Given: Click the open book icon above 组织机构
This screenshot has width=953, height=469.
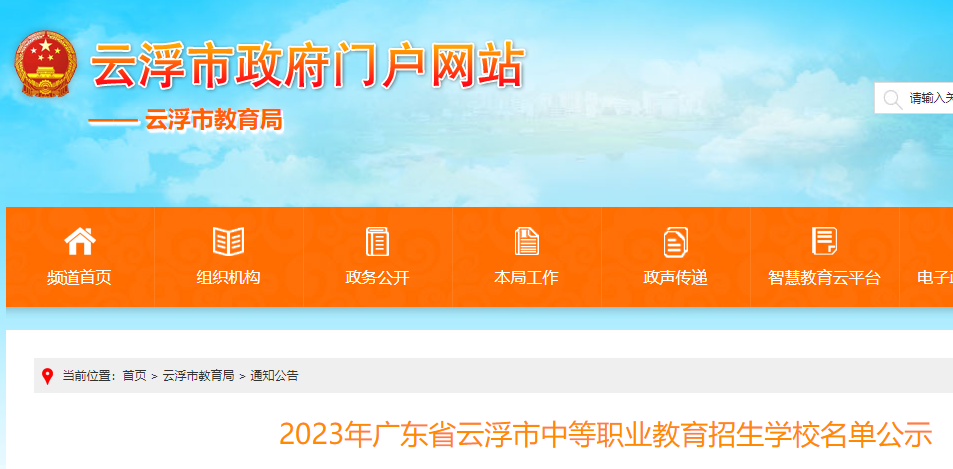Looking at the screenshot, I should [x=229, y=241].
